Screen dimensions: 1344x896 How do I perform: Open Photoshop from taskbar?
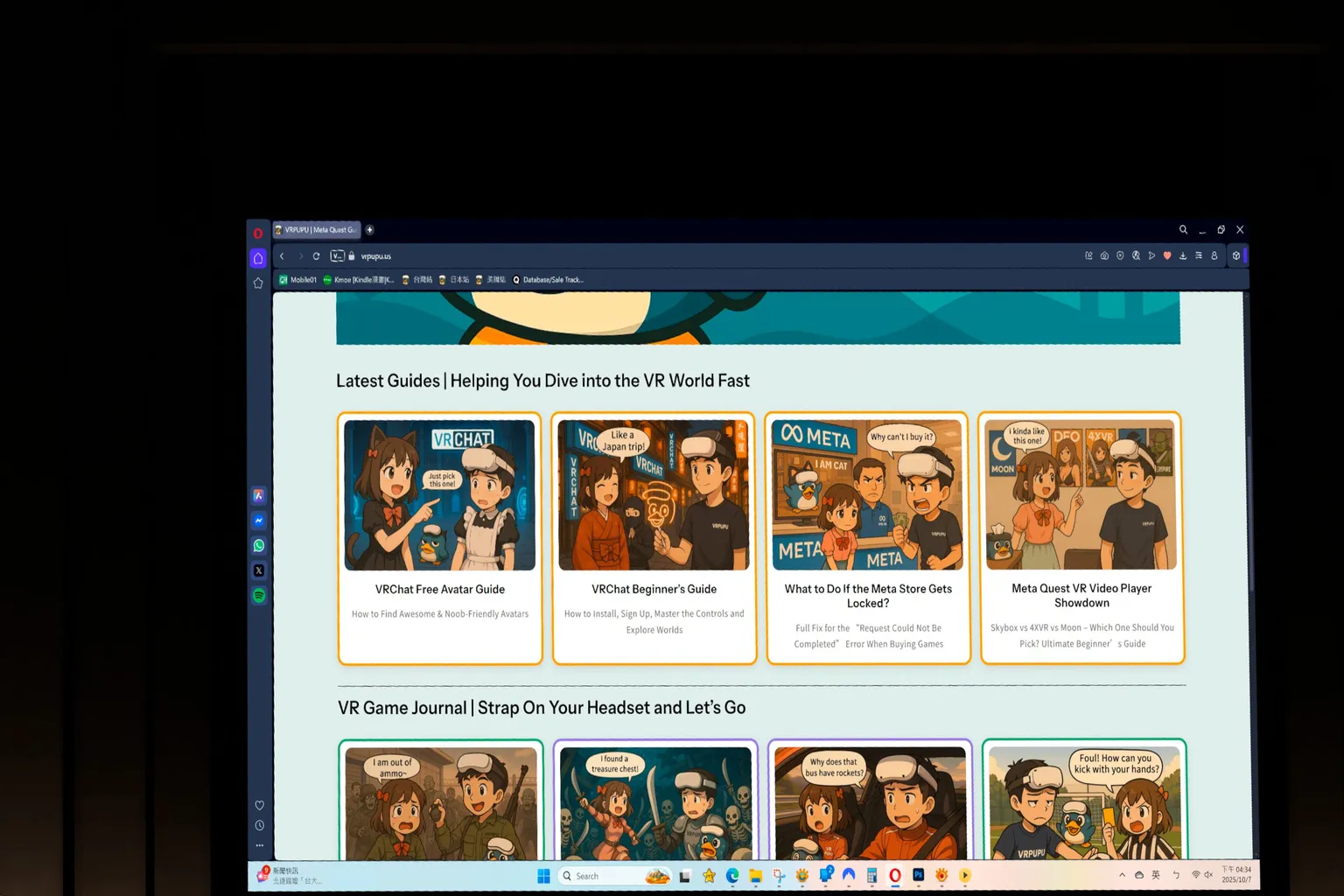[918, 875]
